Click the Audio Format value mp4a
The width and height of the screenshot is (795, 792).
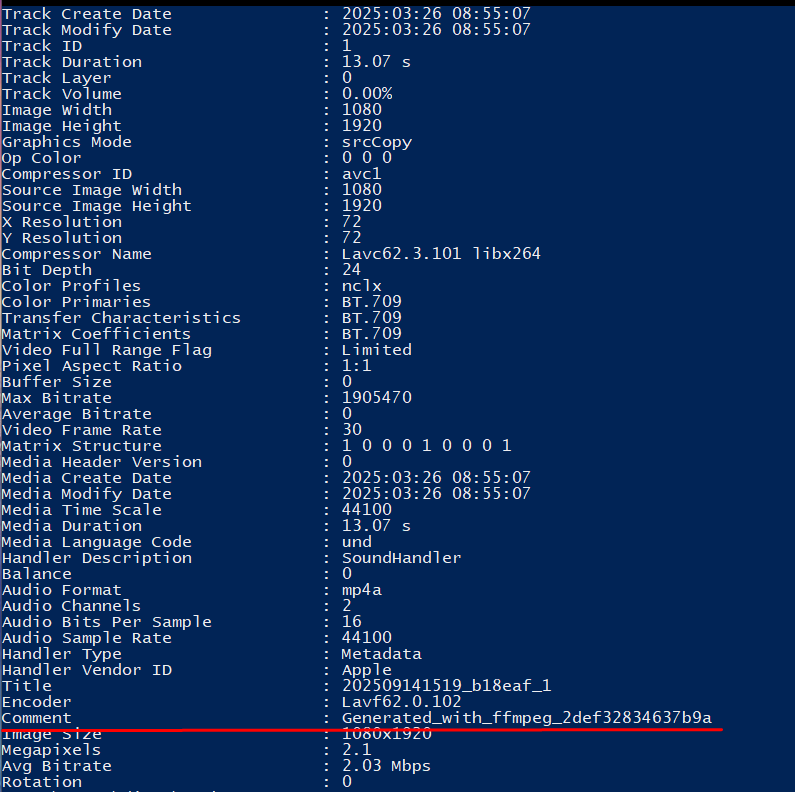click(x=362, y=590)
